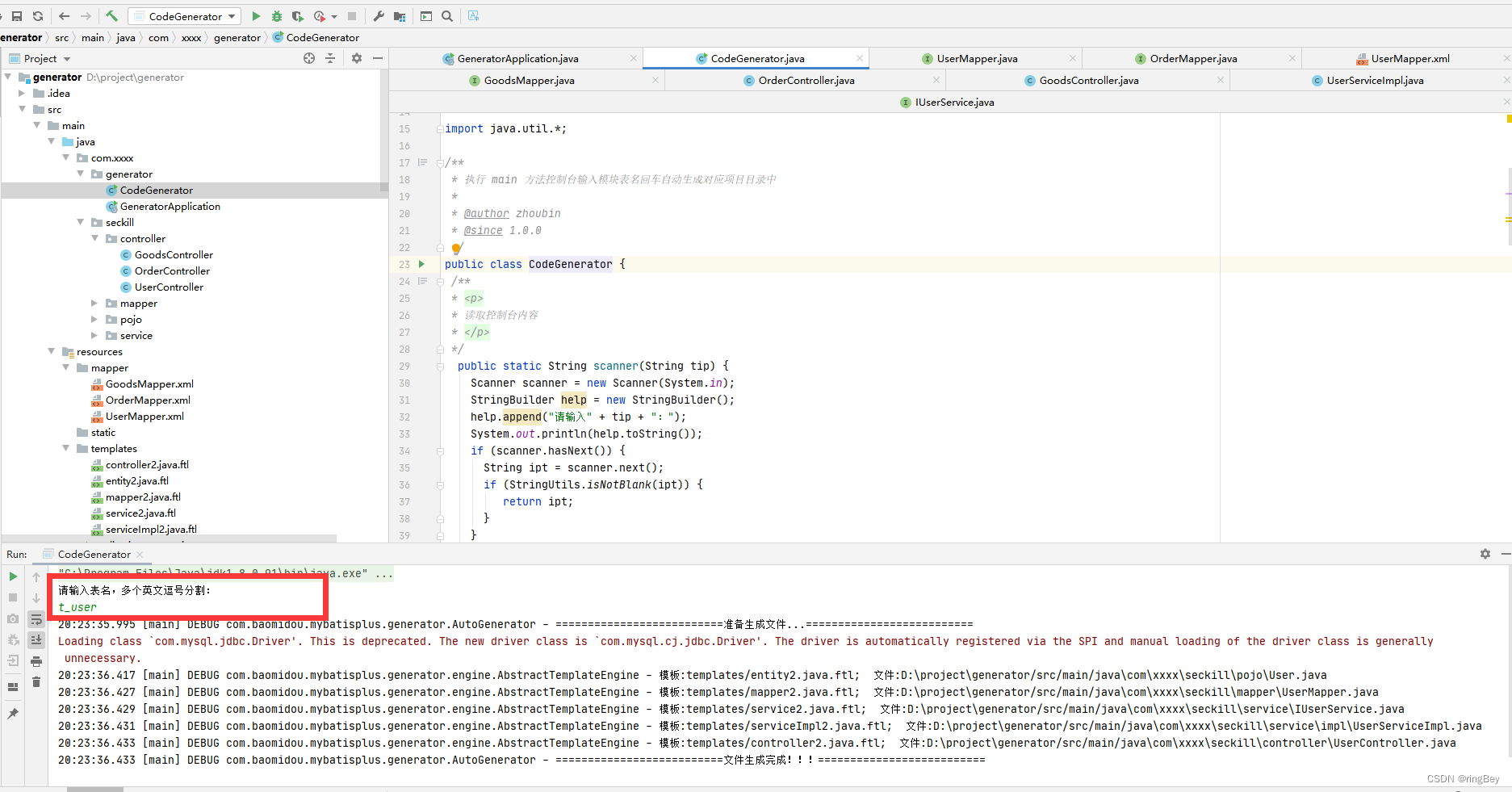1512x792 pixels.
Task: Select UserController in the project tree
Action: (x=169, y=287)
